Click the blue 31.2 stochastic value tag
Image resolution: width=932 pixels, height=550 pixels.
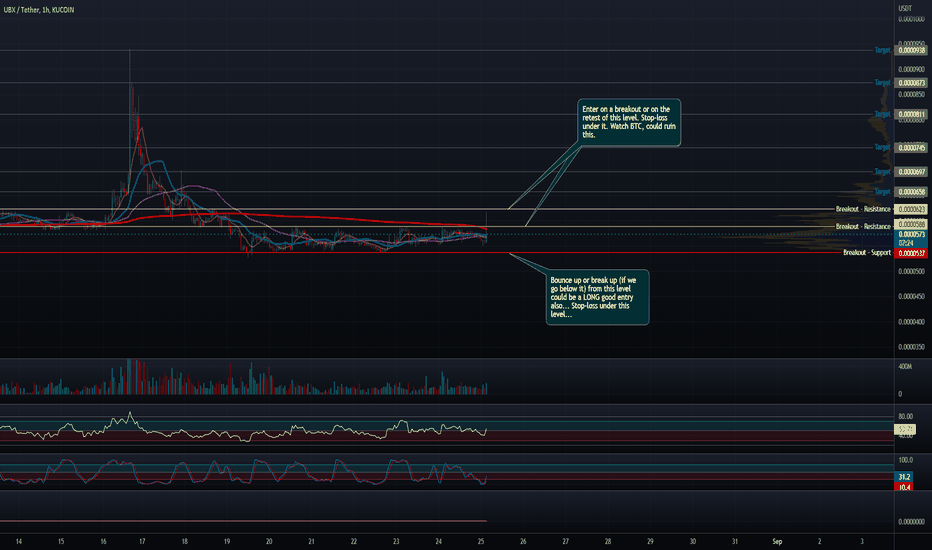pos(903,477)
